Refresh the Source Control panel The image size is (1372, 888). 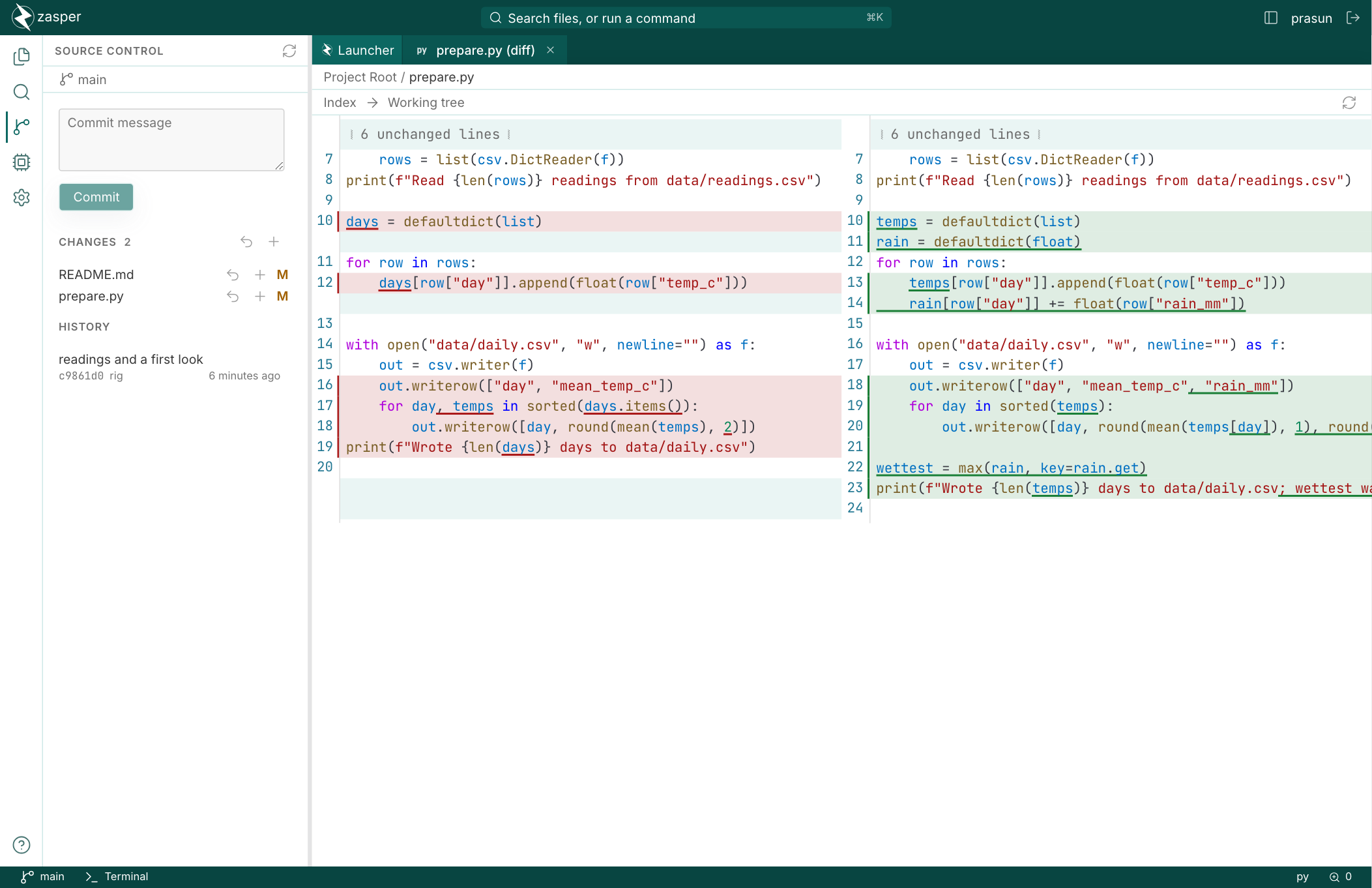pyautogui.click(x=289, y=51)
